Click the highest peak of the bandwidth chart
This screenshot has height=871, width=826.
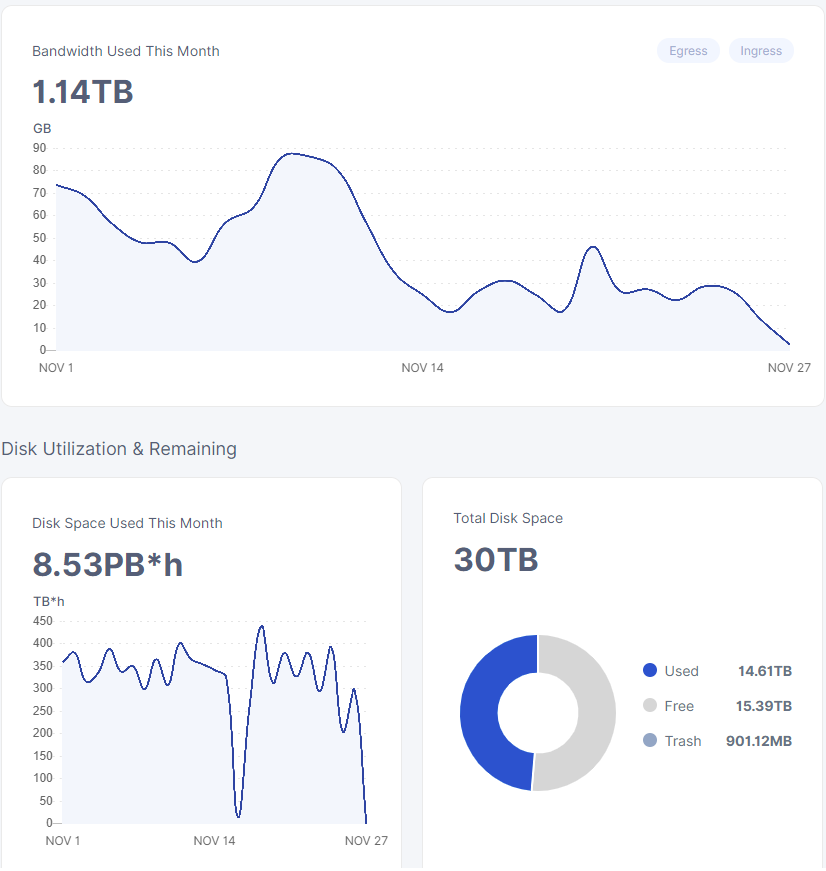click(x=290, y=154)
